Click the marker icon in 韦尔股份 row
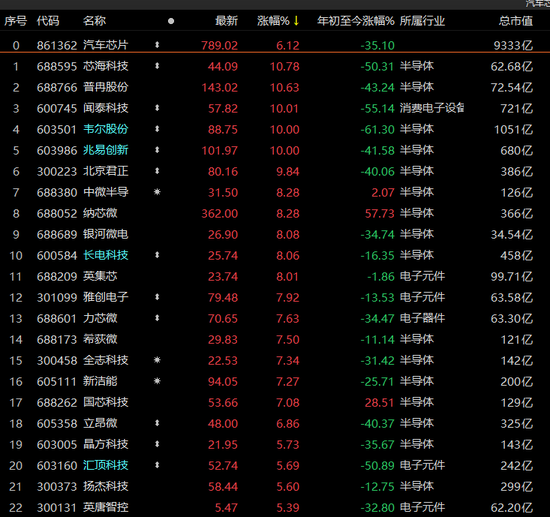 [157, 129]
